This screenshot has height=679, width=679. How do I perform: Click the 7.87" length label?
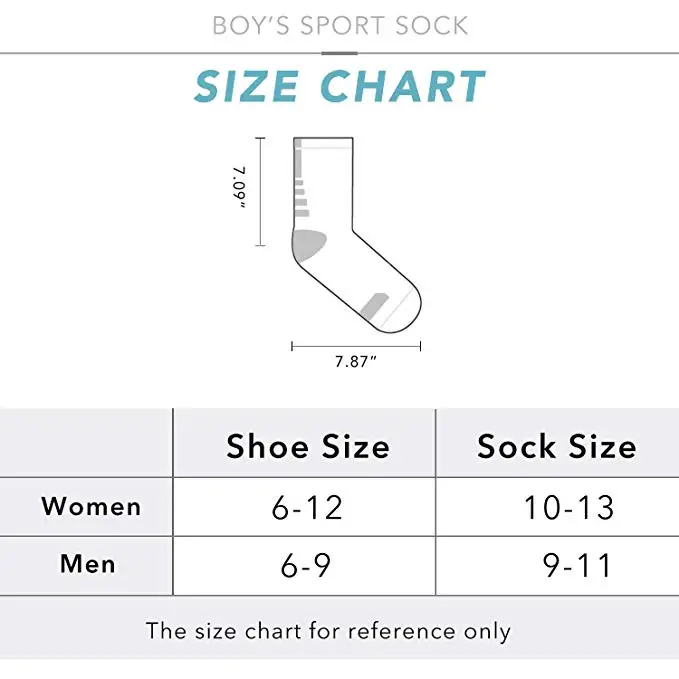[356, 362]
